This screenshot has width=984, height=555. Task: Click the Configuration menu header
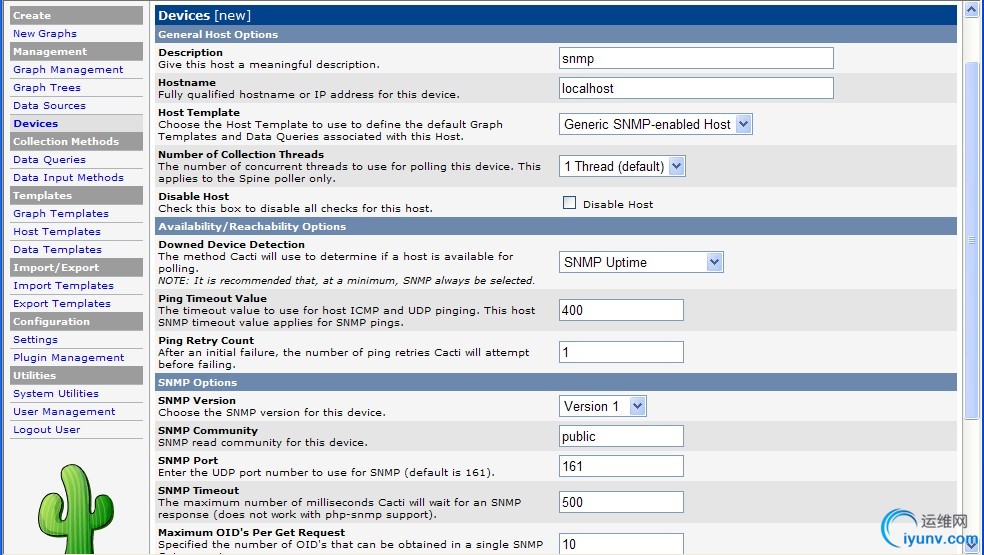[x=77, y=321]
